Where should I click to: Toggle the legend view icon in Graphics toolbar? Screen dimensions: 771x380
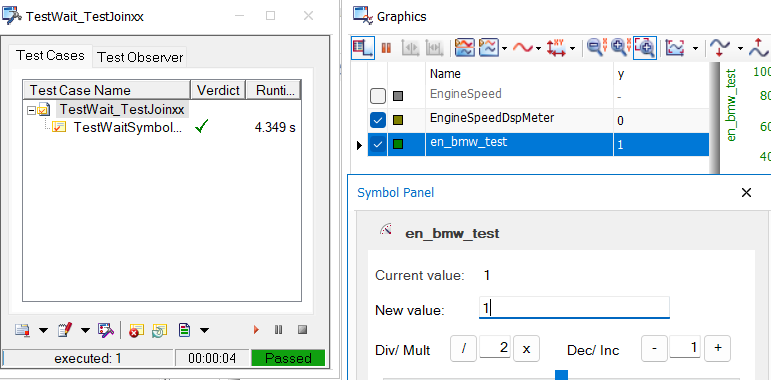363,48
